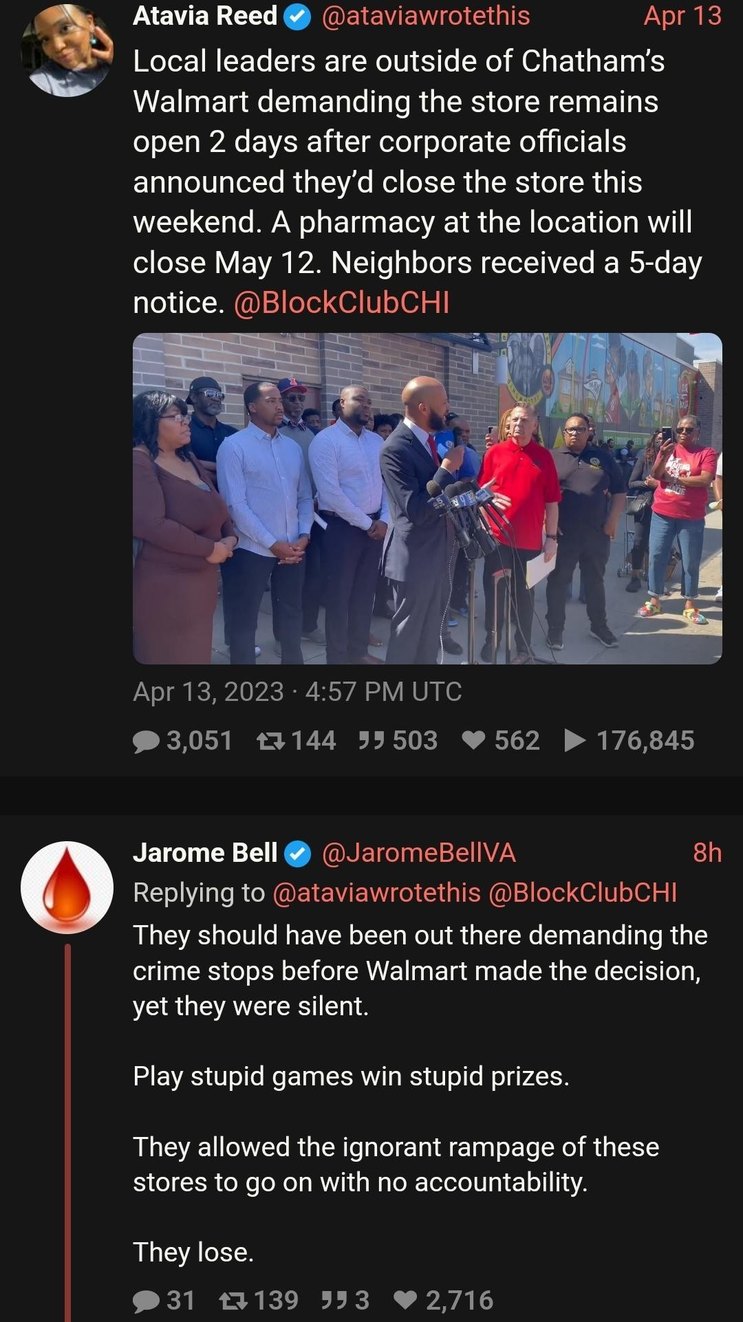Image resolution: width=743 pixels, height=1322 pixels.
Task: Open the Apr 13 date link
Action: point(682,16)
